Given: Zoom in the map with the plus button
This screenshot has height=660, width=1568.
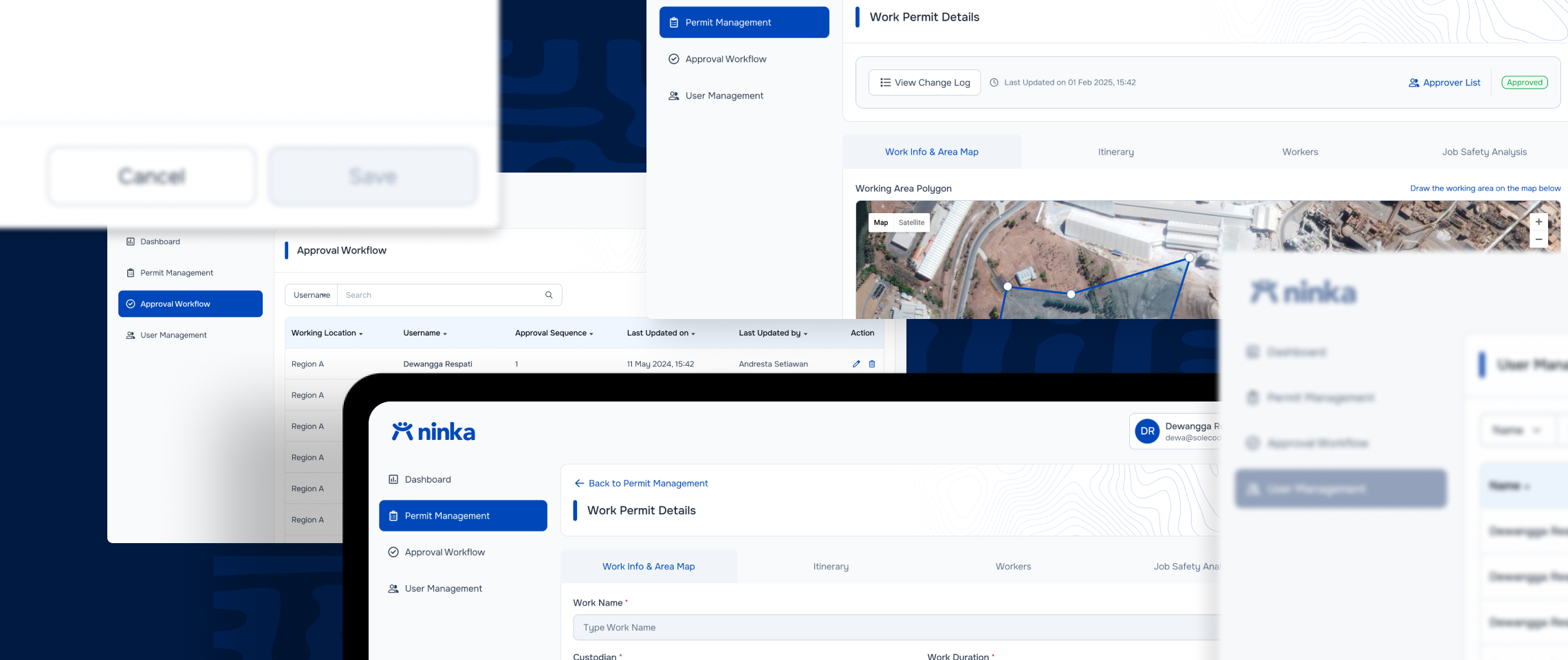Looking at the screenshot, I should tap(1538, 222).
